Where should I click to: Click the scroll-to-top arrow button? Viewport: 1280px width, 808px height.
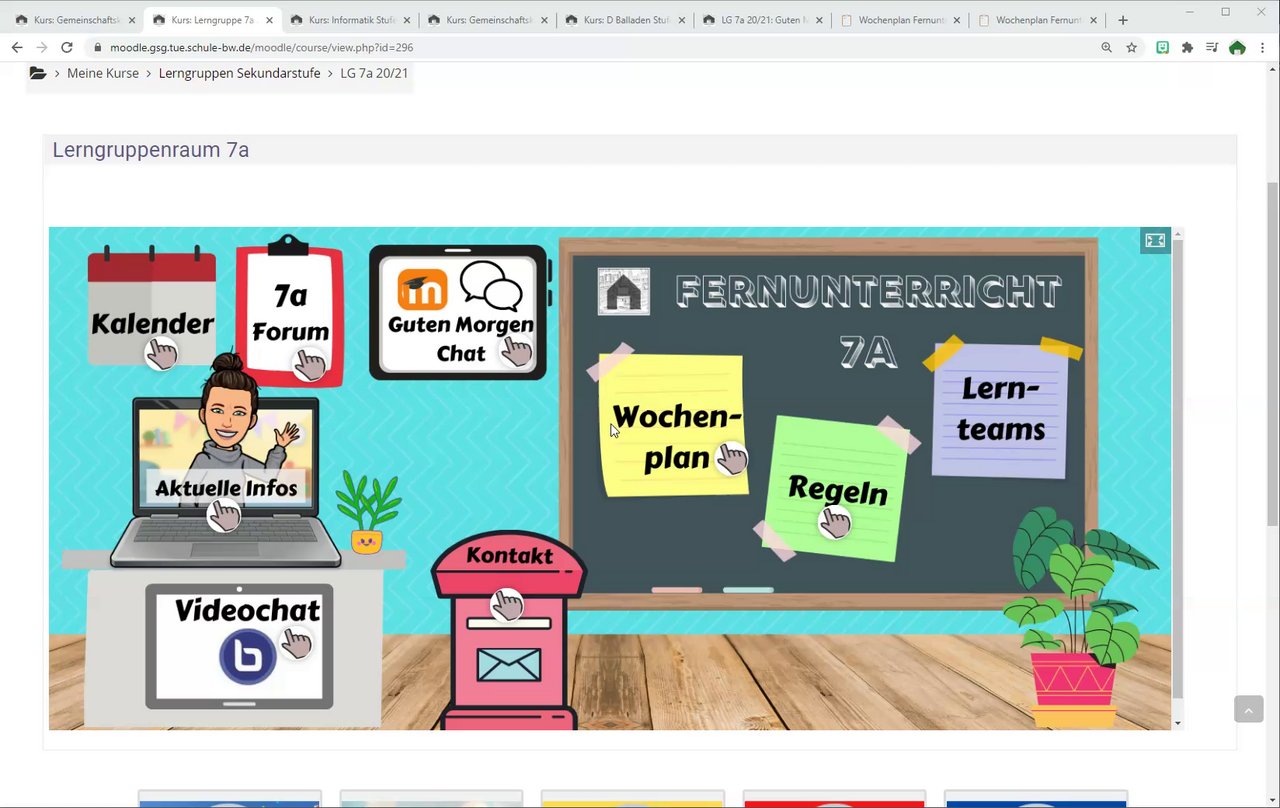pyautogui.click(x=1248, y=709)
